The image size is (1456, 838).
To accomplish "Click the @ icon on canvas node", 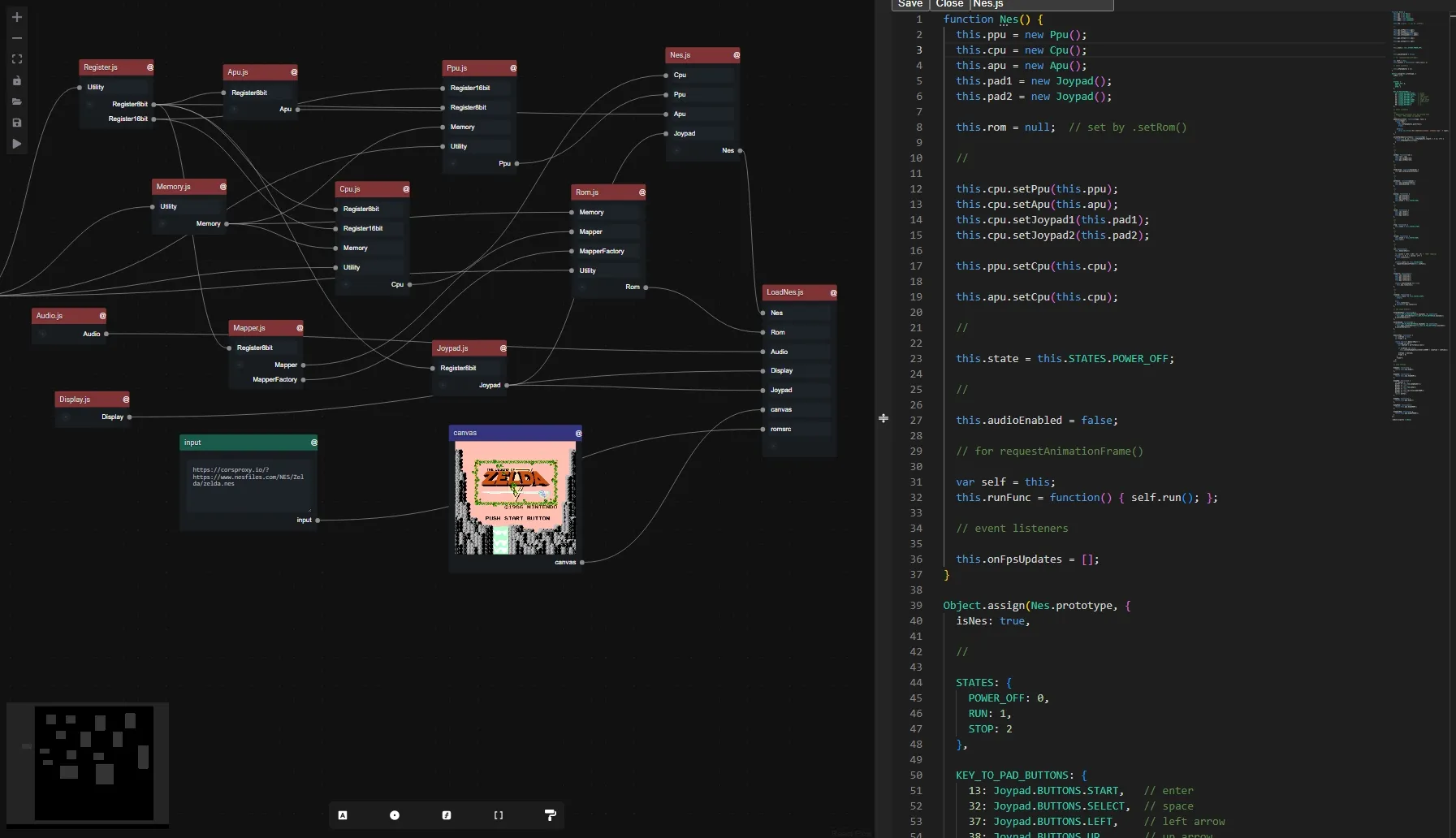I will 578,433.
